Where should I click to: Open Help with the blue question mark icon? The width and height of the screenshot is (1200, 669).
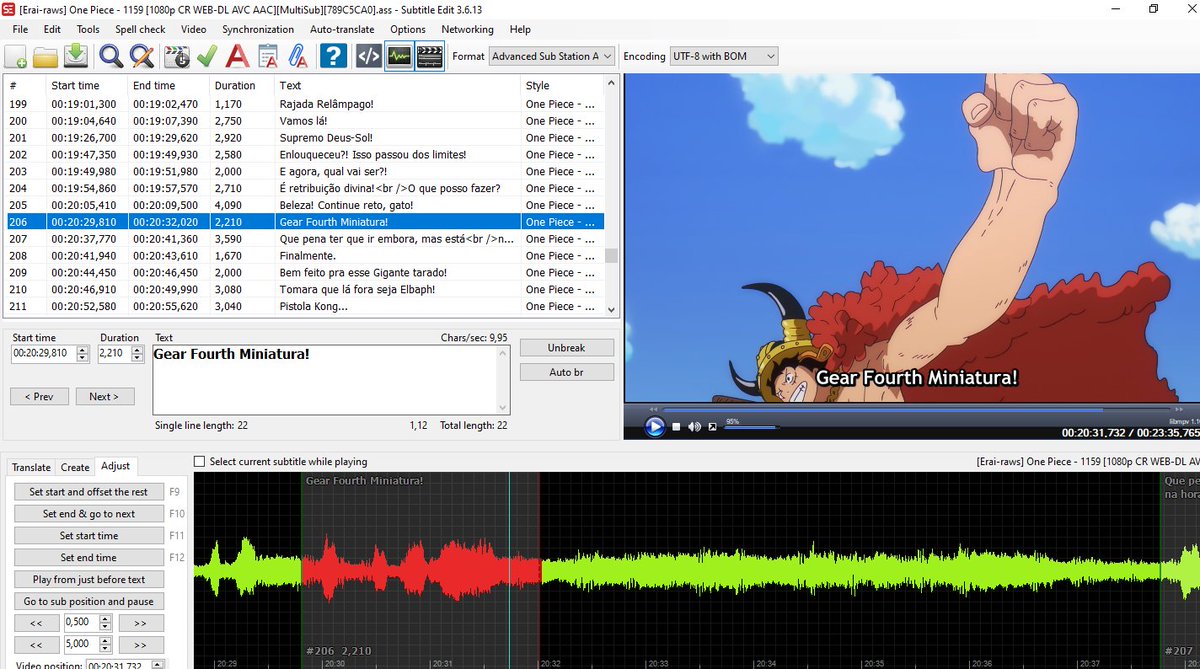coord(334,57)
